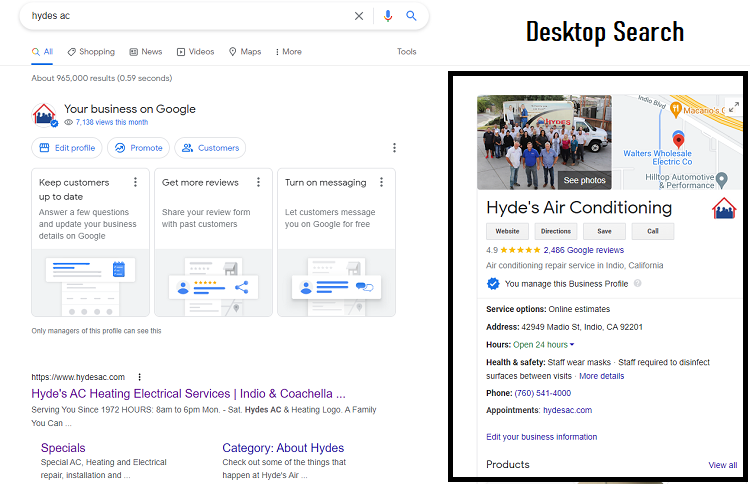Click the red location pin on the map
This screenshot has height=484, width=750.
click(x=678, y=141)
